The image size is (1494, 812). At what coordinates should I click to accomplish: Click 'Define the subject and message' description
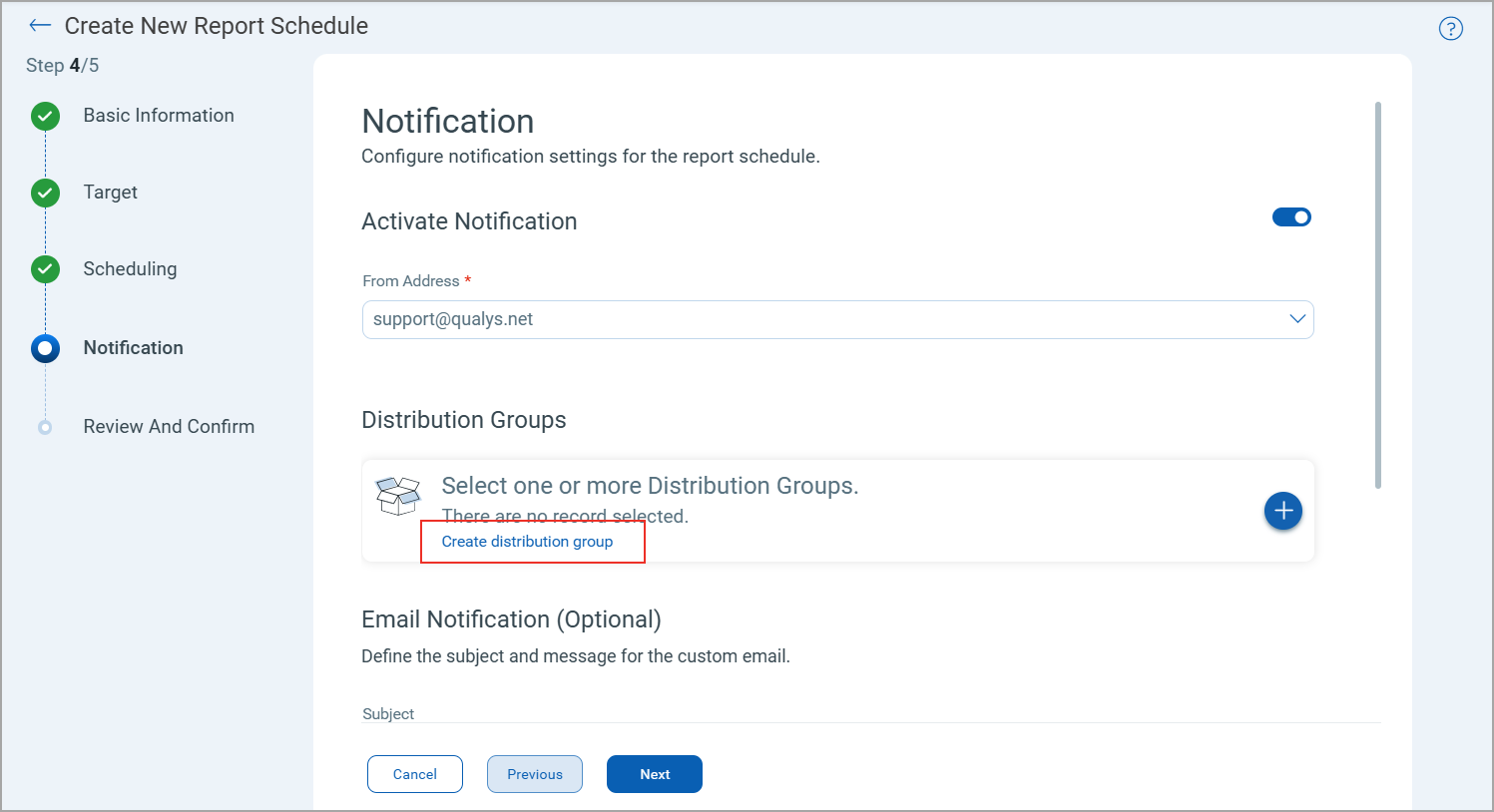pyautogui.click(x=576, y=656)
